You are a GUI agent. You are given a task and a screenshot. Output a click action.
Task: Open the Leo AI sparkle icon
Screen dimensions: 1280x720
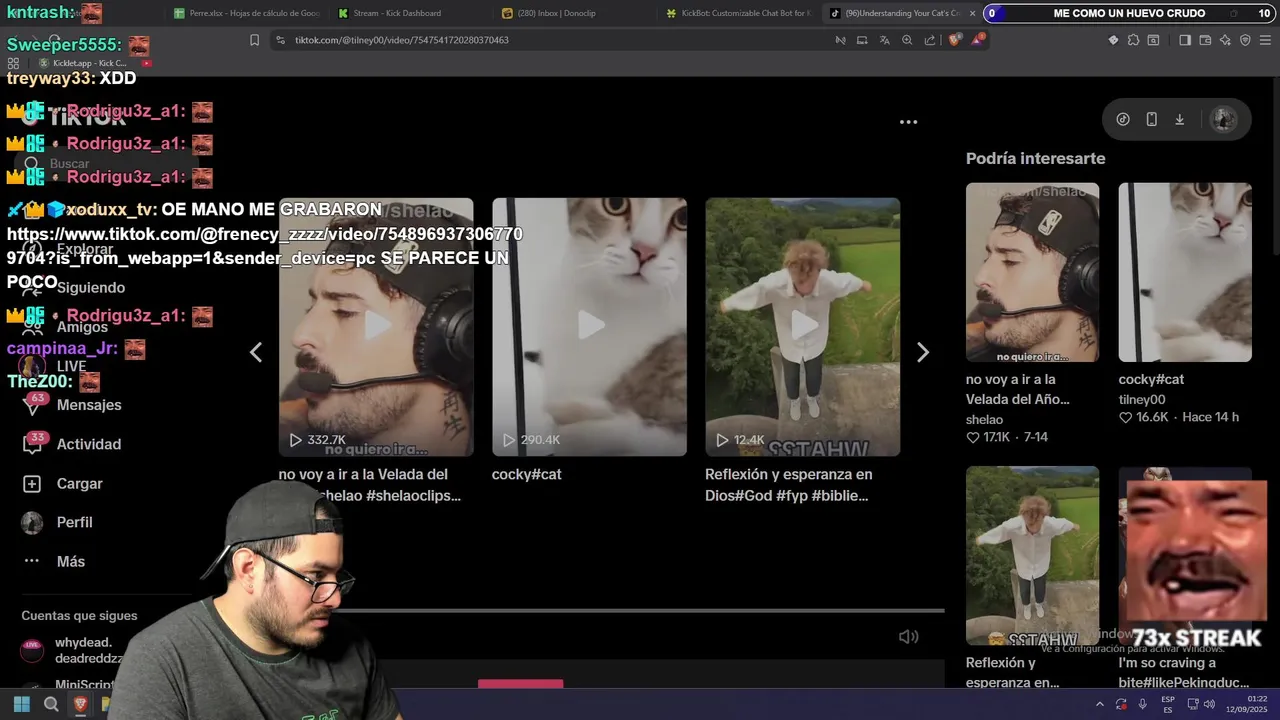coord(1226,40)
